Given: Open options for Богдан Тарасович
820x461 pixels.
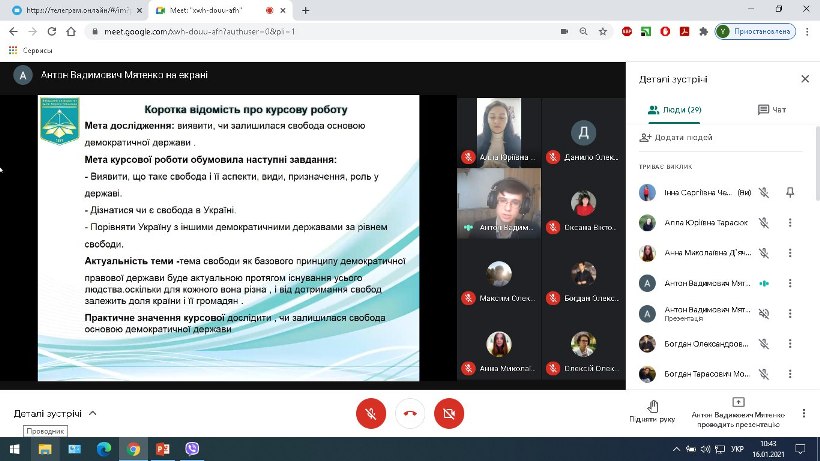Looking at the screenshot, I should (790, 374).
